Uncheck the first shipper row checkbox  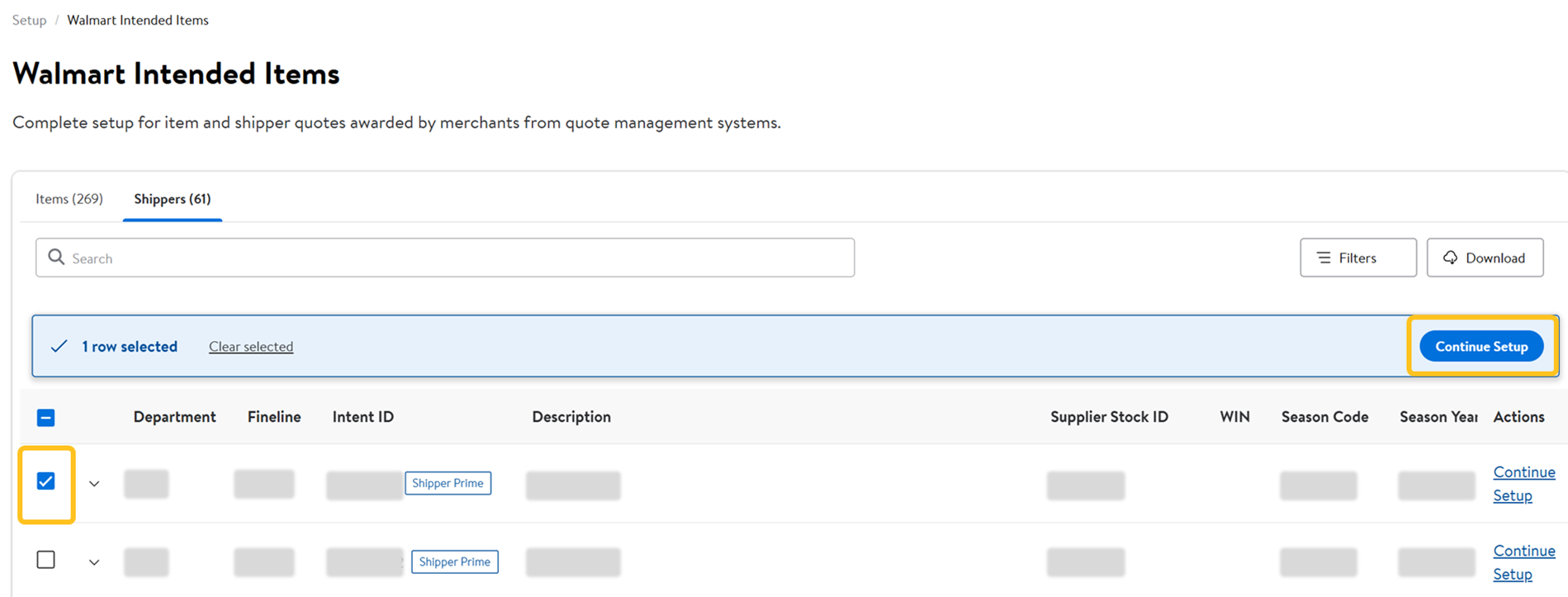[x=46, y=481]
